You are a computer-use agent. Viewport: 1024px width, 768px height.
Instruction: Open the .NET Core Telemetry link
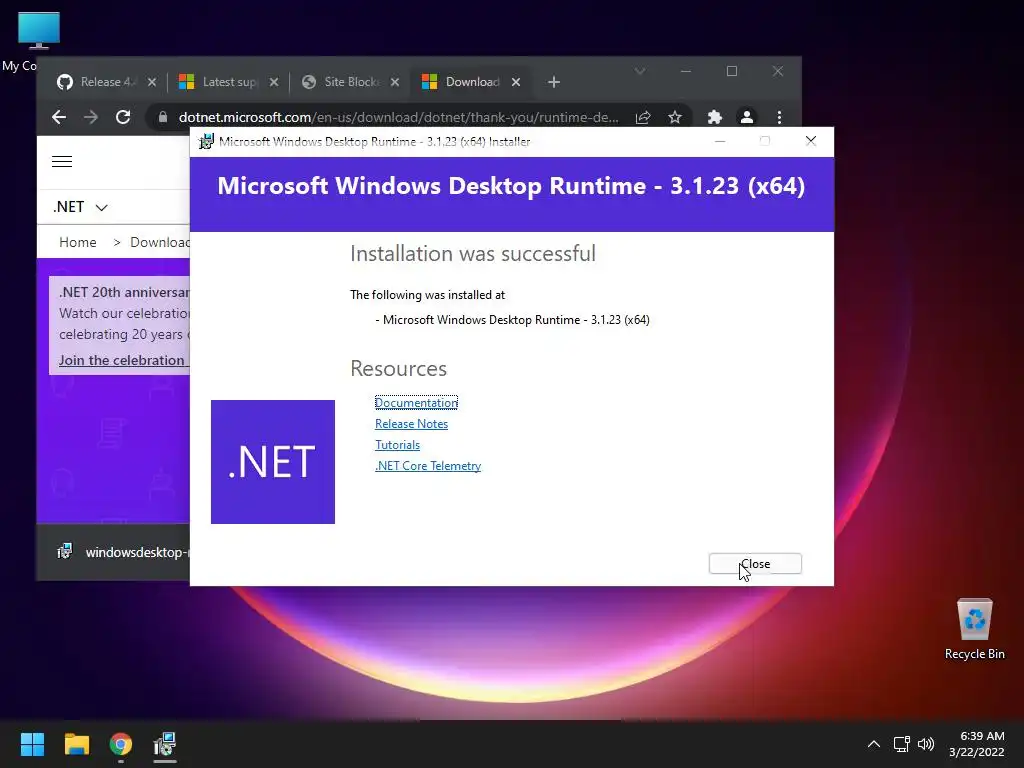[428, 465]
